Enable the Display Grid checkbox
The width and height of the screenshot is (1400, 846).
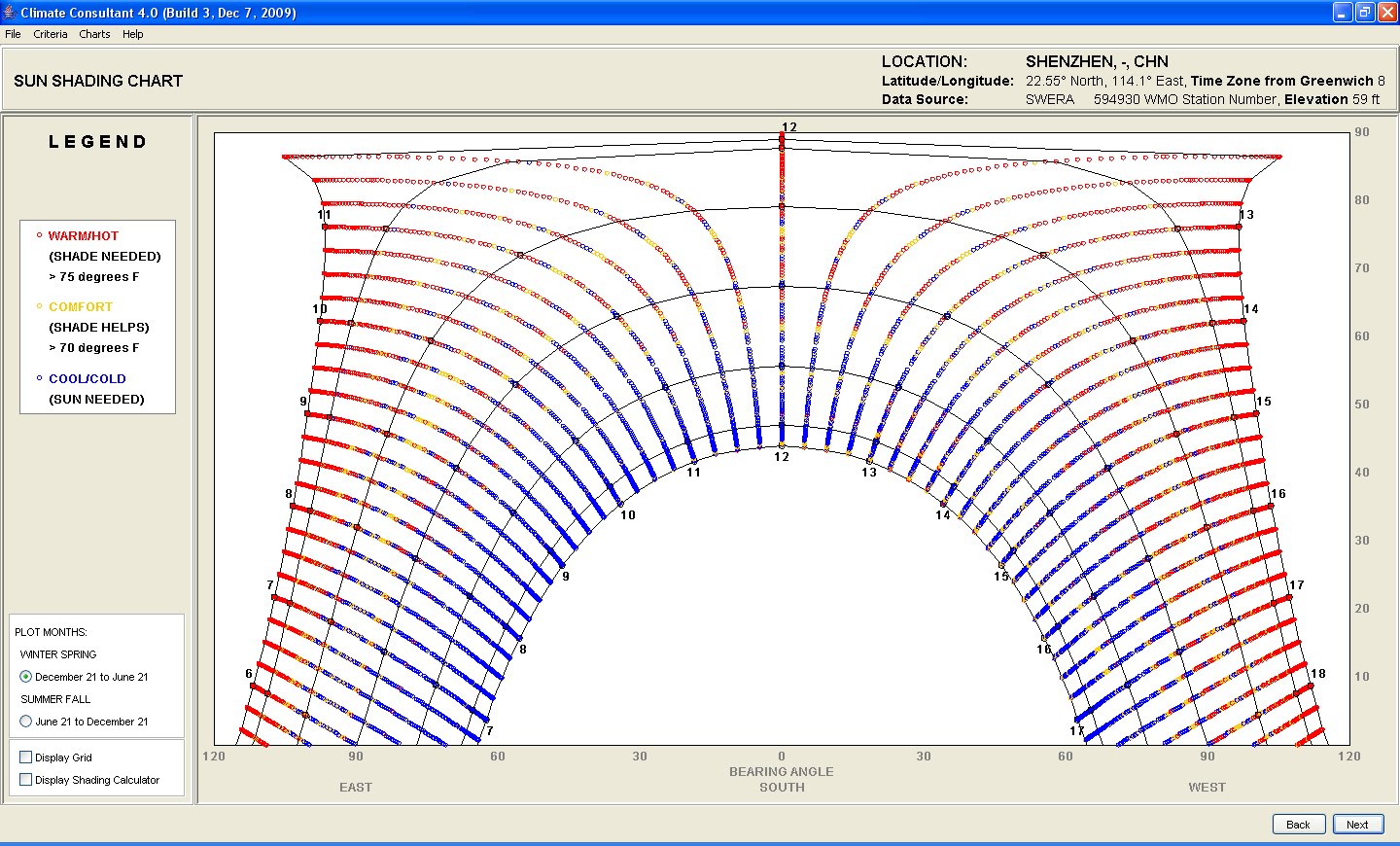(26, 758)
